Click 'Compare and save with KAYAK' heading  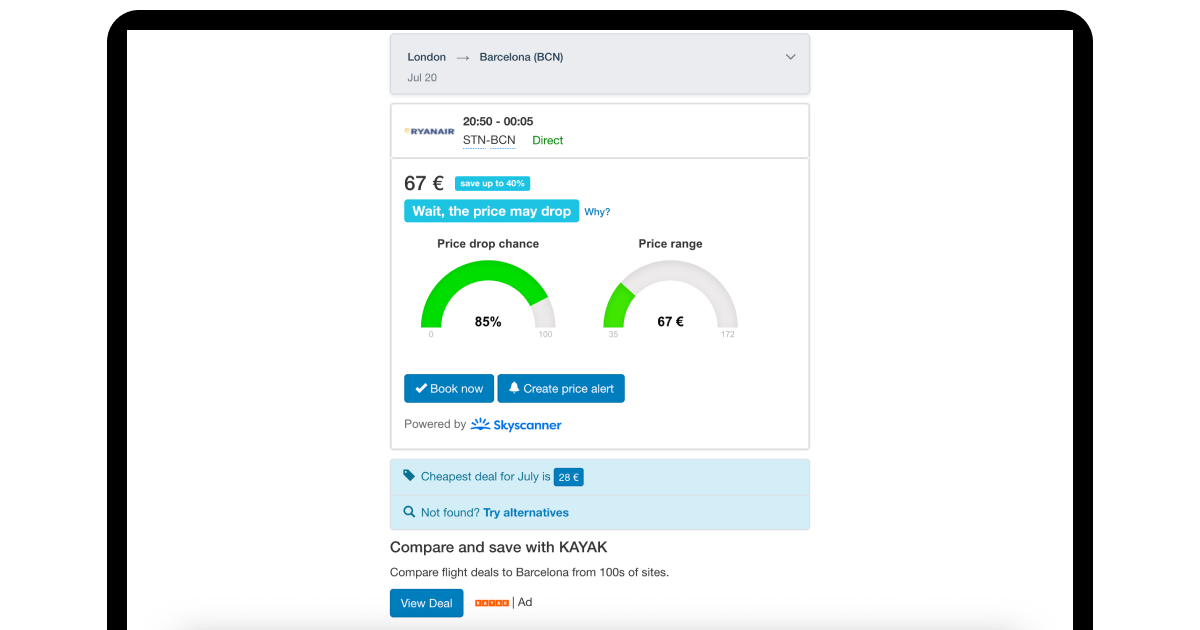(x=499, y=547)
